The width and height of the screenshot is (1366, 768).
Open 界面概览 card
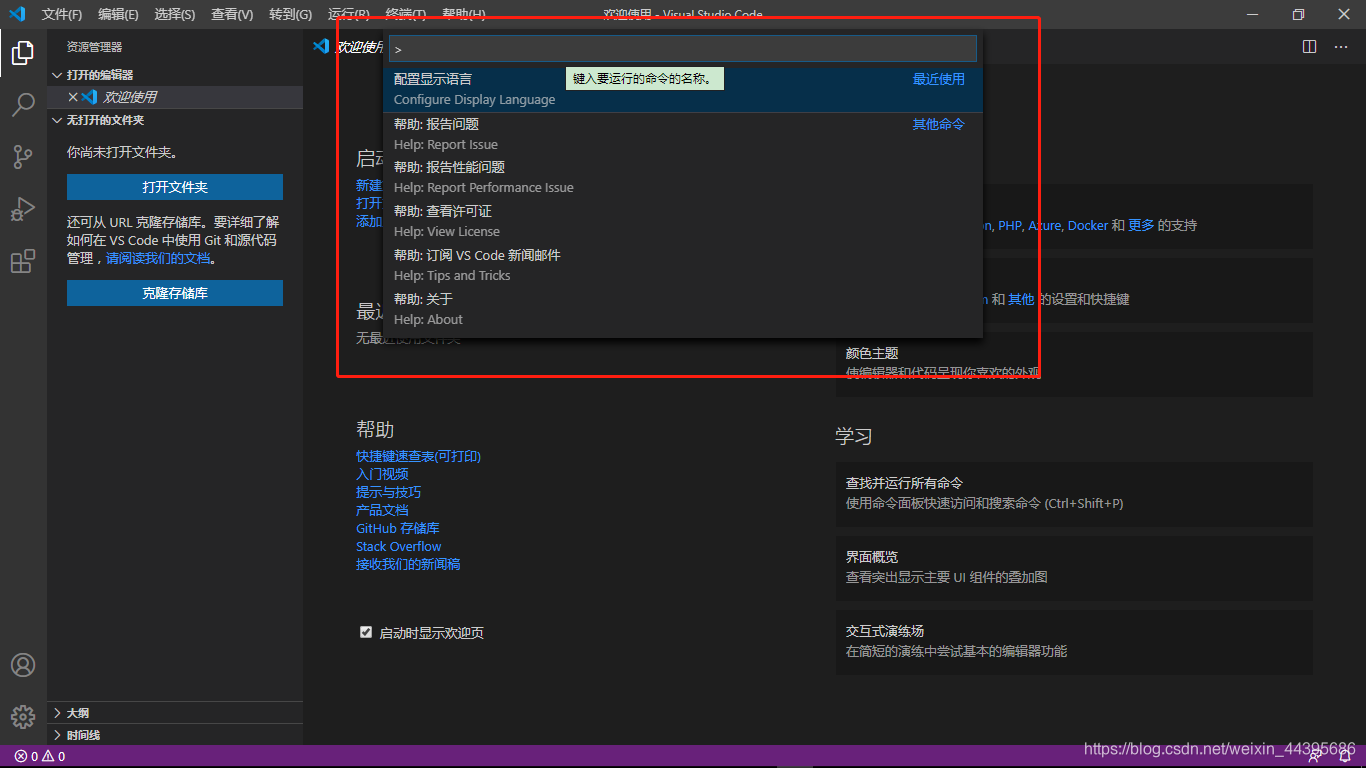coord(1074,567)
